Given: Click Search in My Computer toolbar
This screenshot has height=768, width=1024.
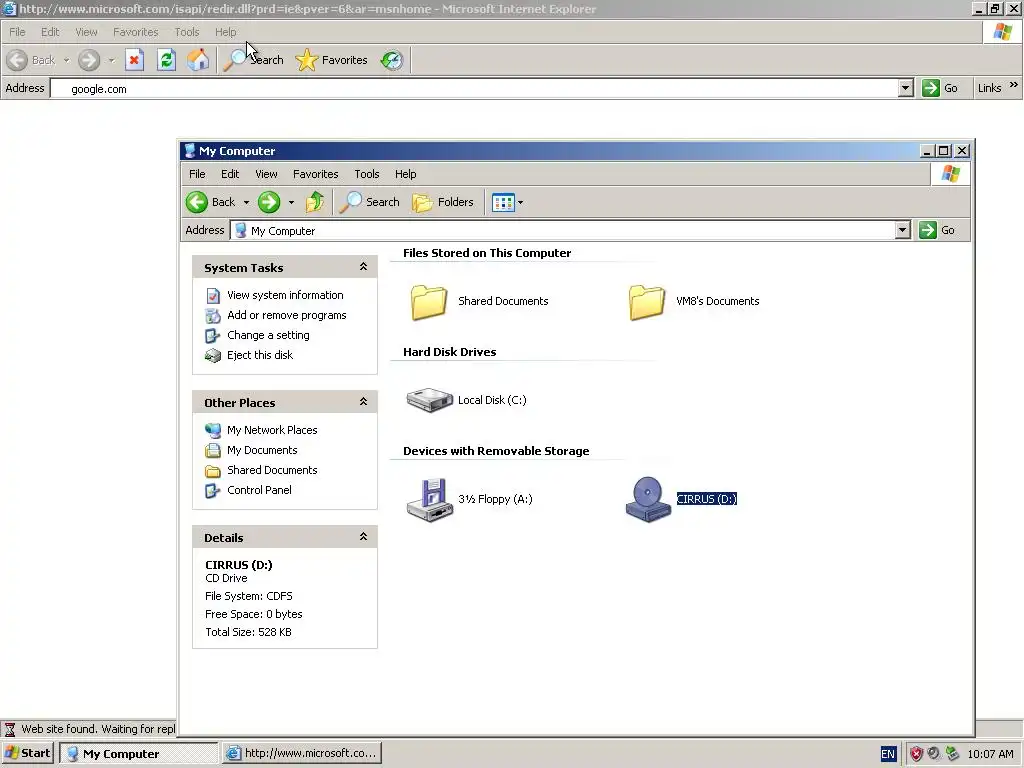Looking at the screenshot, I should pos(370,202).
